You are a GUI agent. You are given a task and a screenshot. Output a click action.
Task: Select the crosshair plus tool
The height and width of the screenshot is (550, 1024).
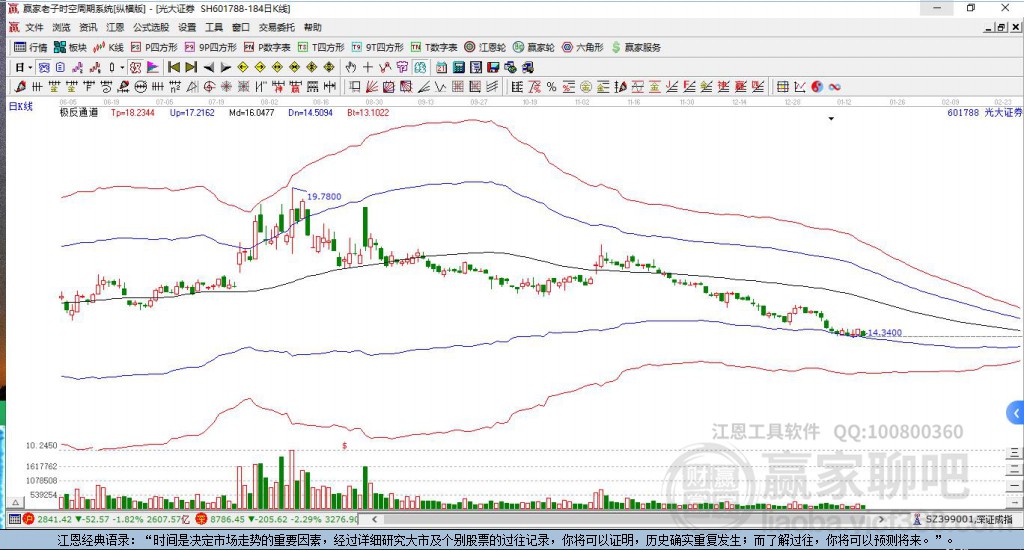click(368, 67)
